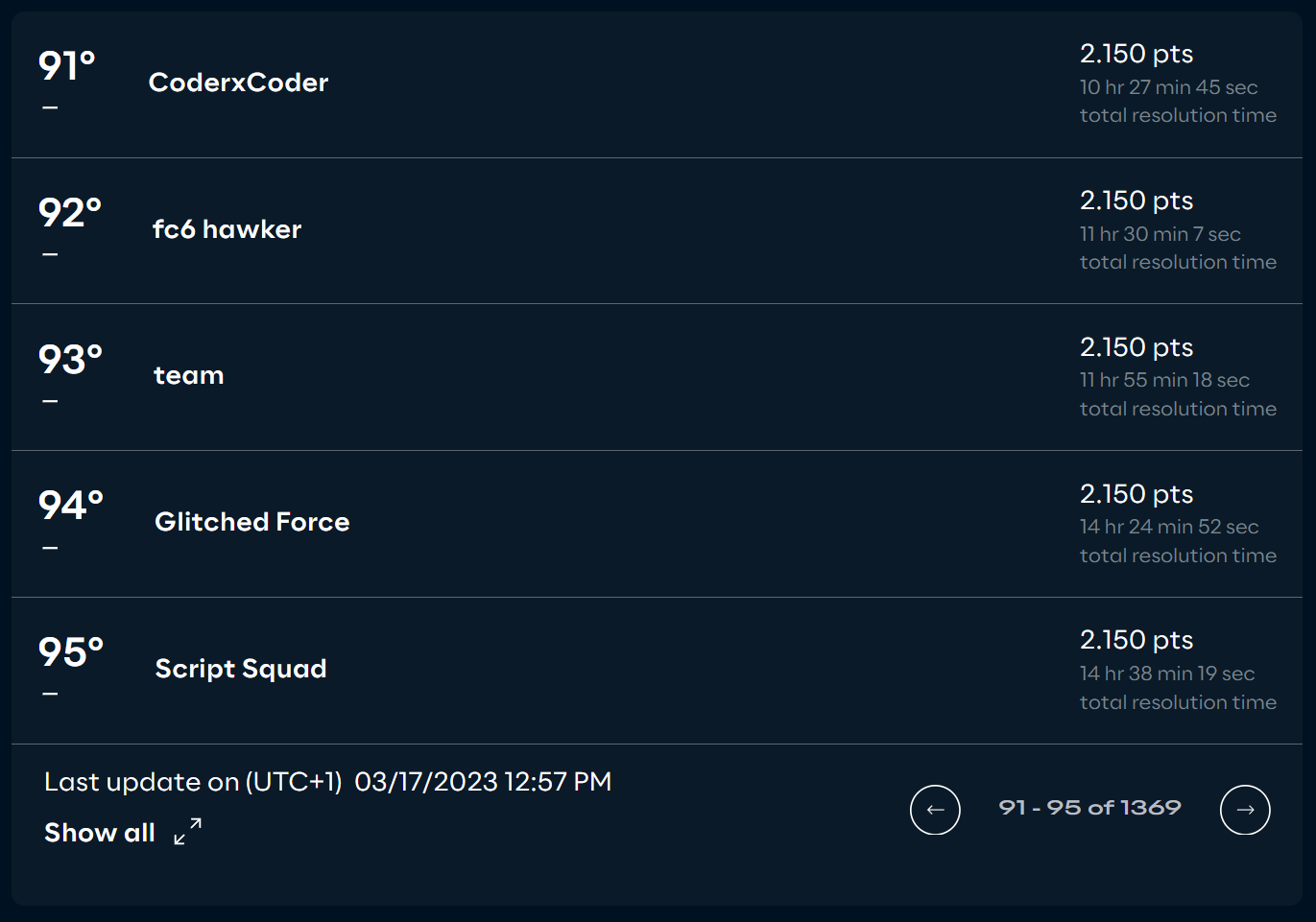Click Show all leaderboard link

click(100, 833)
